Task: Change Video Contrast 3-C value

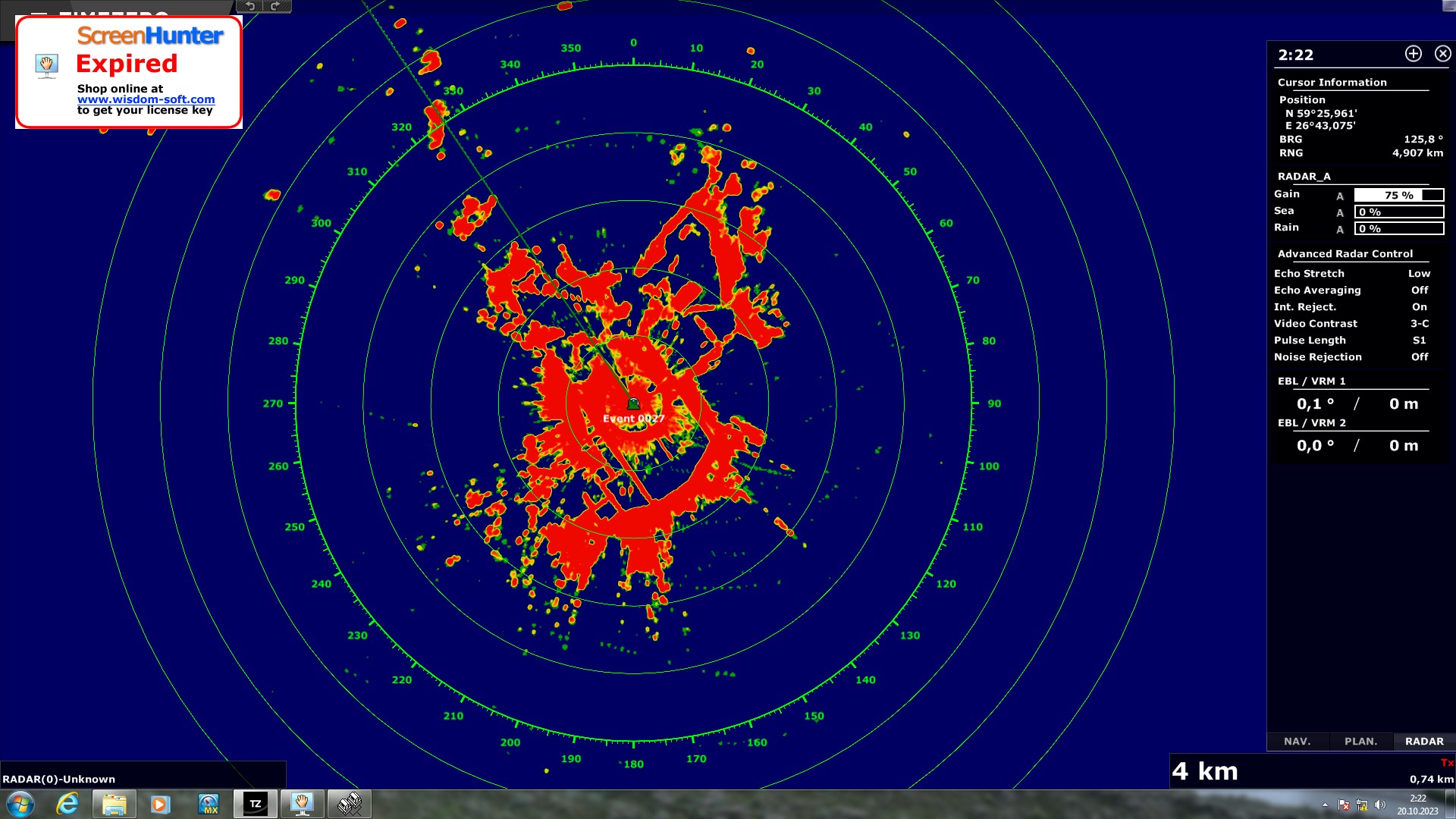Action: (1419, 324)
